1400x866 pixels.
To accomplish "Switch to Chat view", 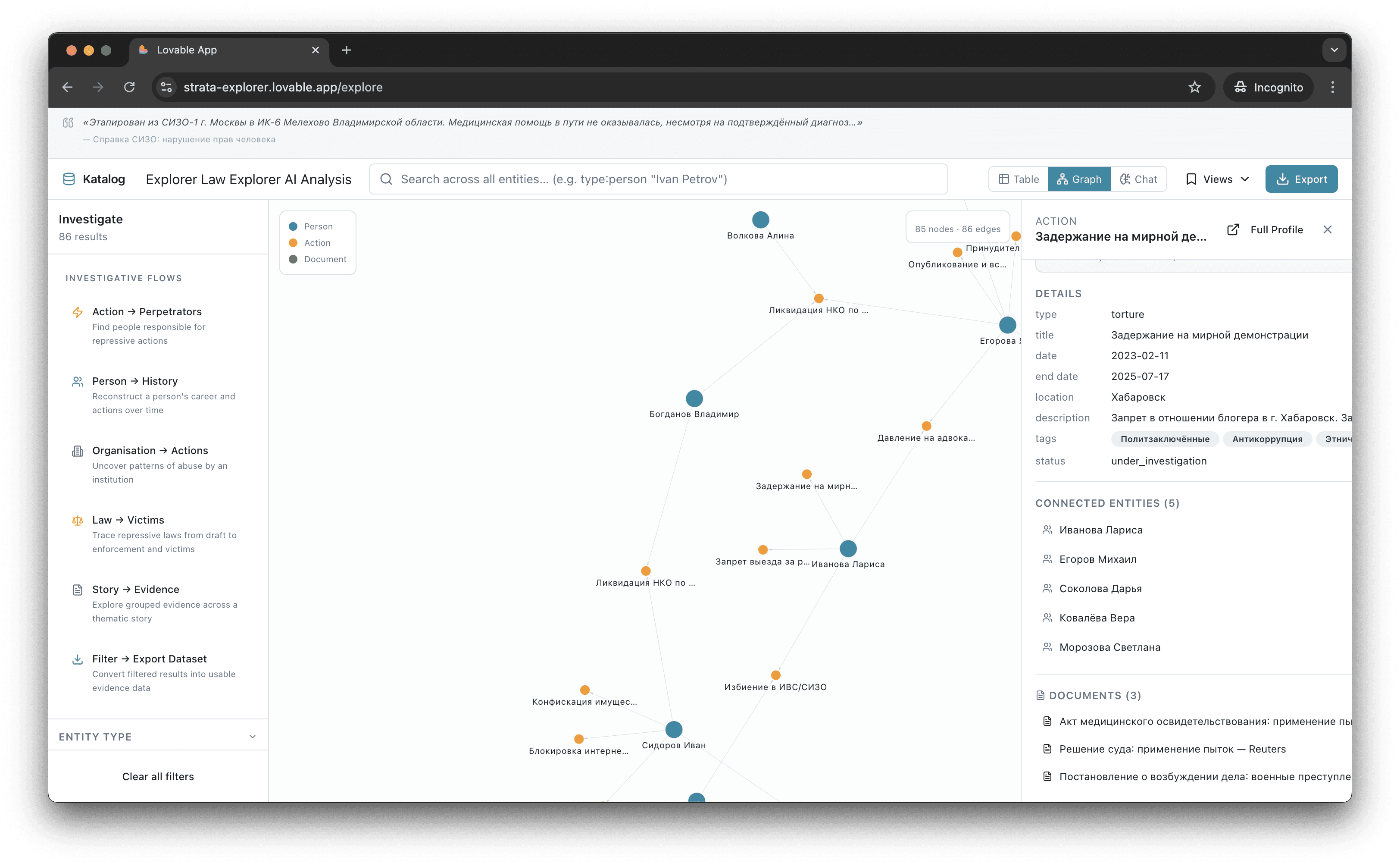I will [1138, 179].
